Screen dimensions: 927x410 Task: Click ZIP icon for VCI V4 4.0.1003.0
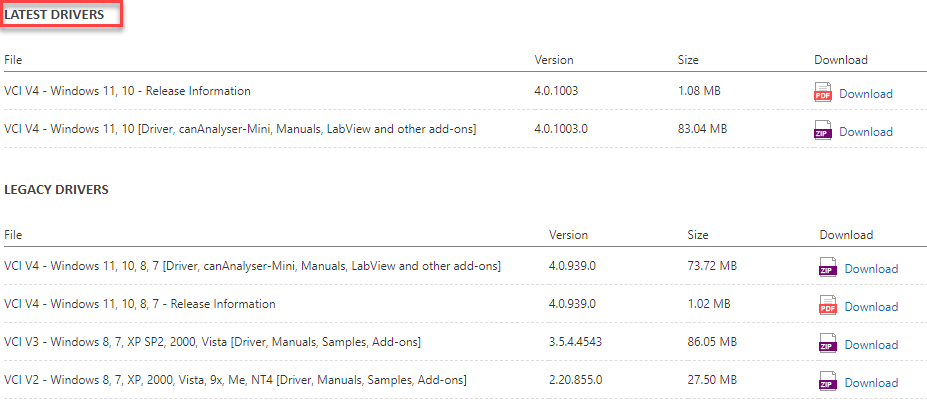click(823, 131)
